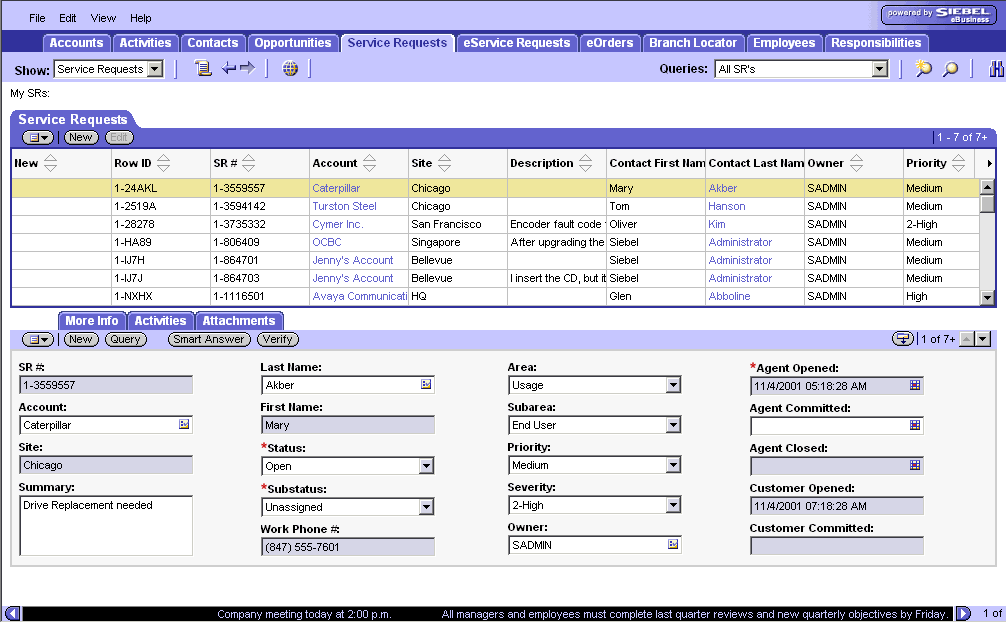Select the row with Row ID 1-HA89
1006x623 pixels.
coord(495,242)
